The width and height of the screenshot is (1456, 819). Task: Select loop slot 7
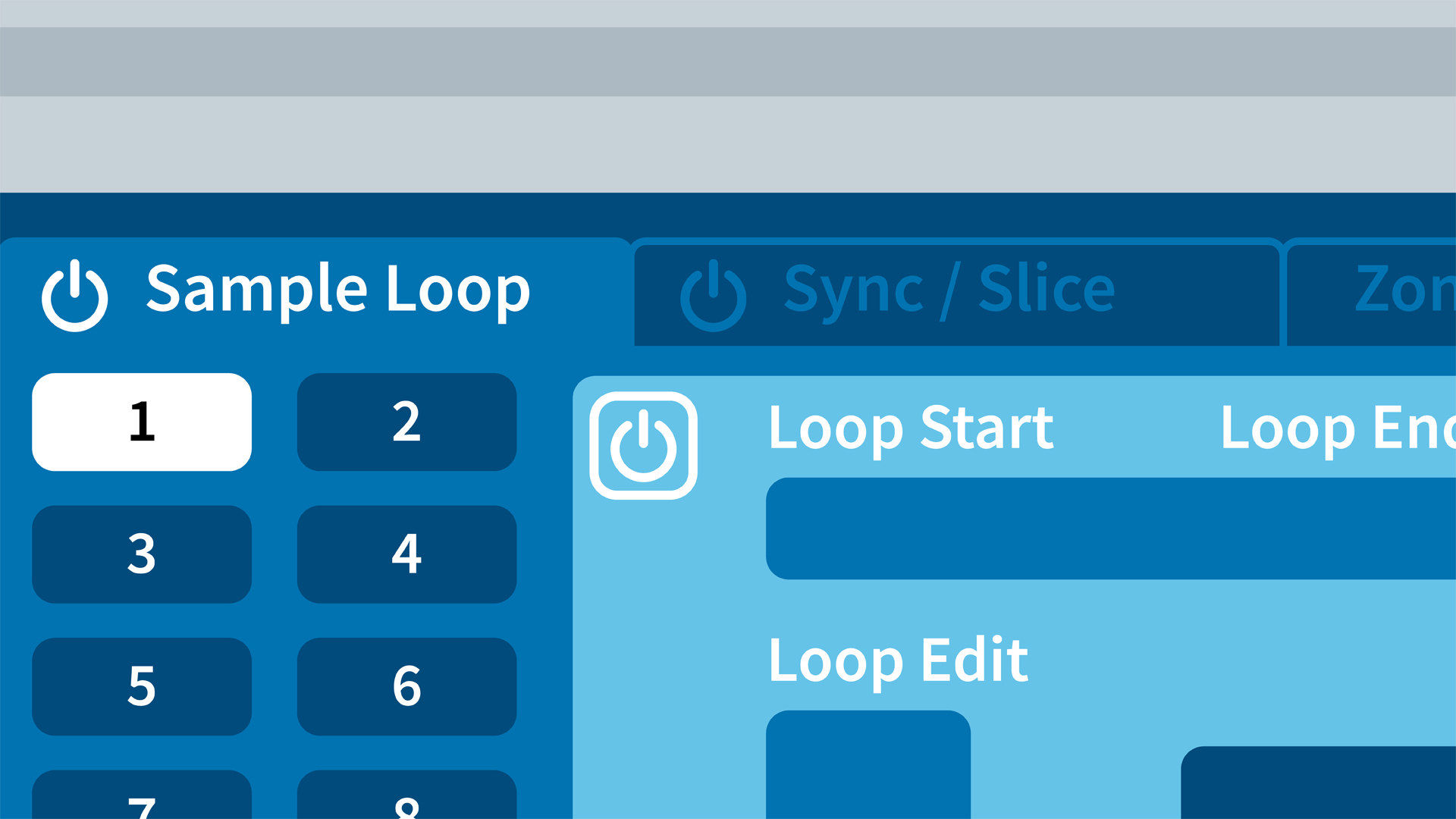point(142,796)
